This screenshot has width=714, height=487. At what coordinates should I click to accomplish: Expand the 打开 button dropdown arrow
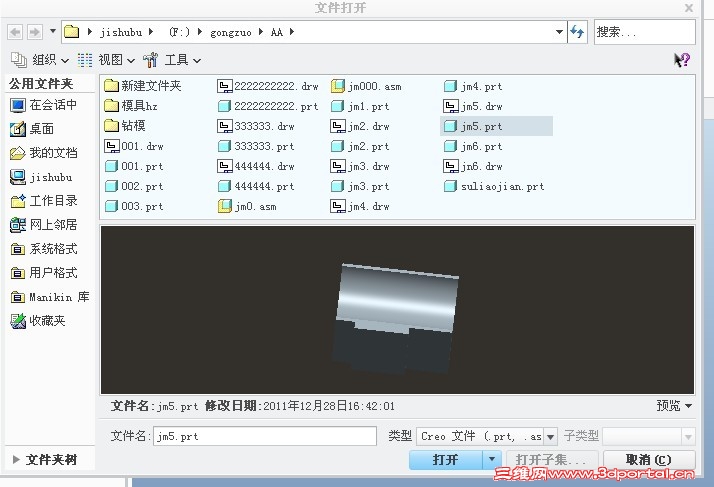(492, 460)
